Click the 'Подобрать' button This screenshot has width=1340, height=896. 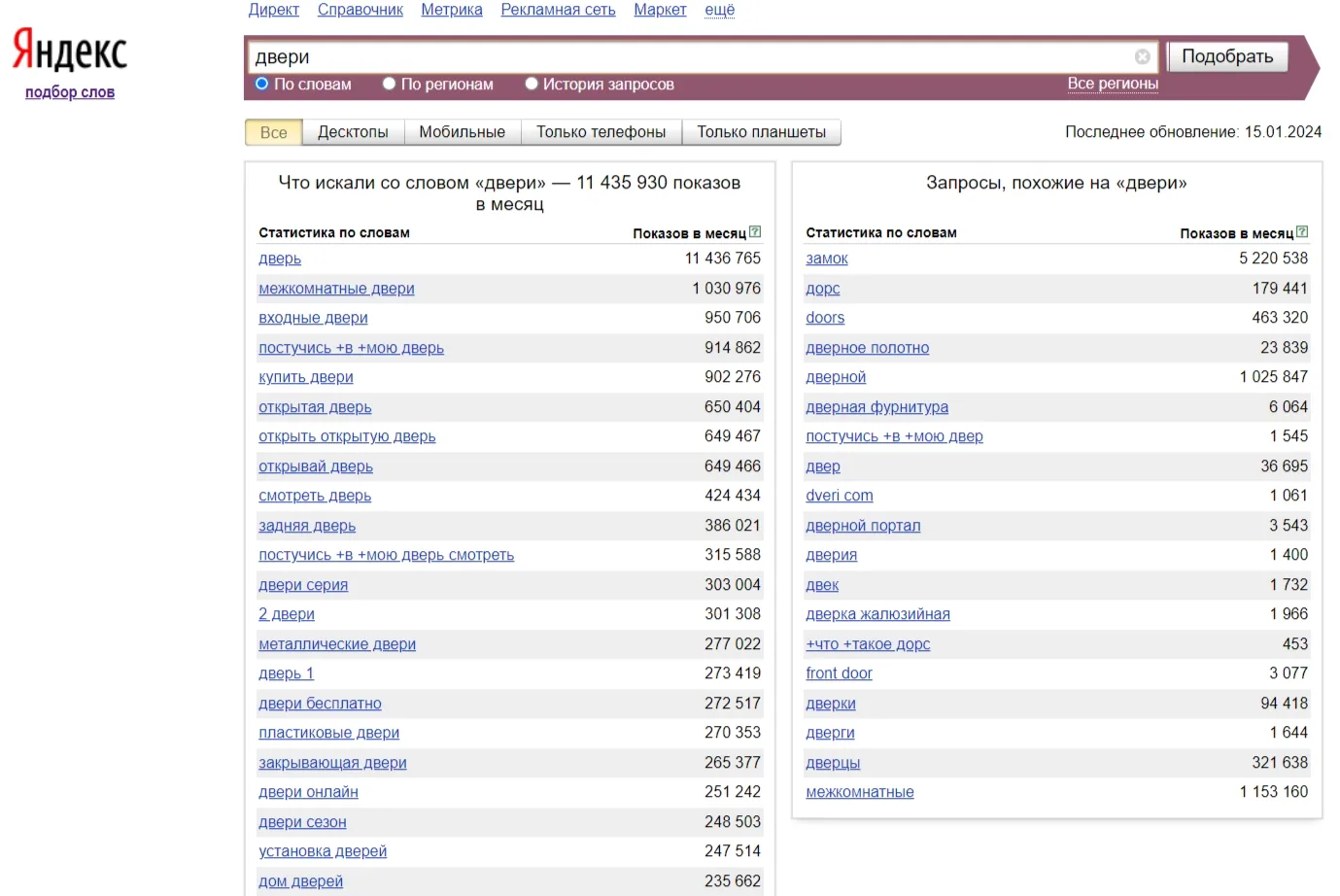point(1227,56)
